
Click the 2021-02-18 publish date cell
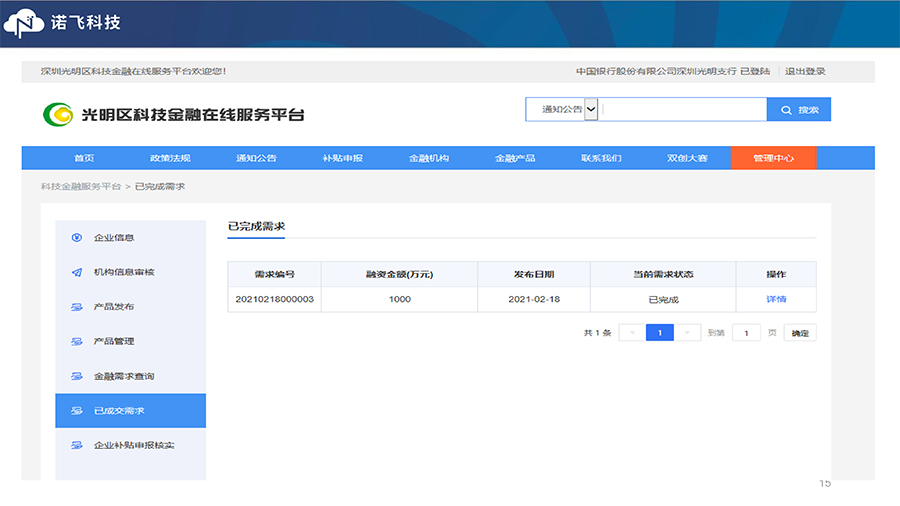pos(534,299)
